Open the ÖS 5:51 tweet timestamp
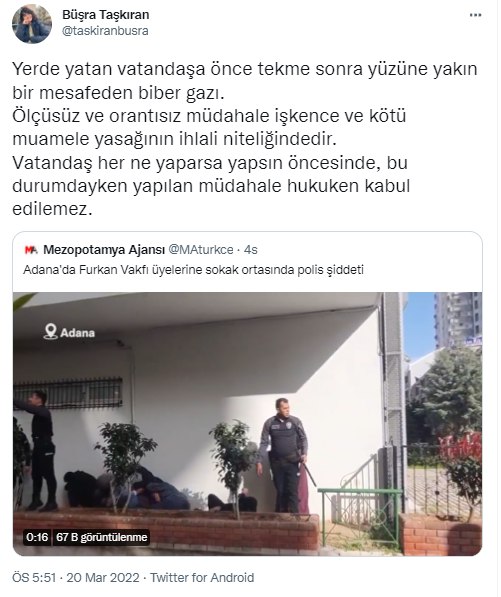The height and width of the screenshot is (597, 501). tap(34, 578)
